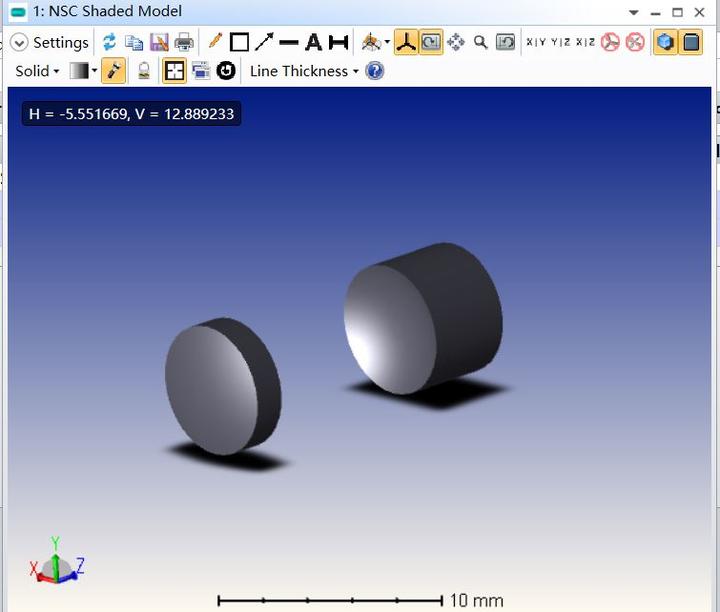Switch to the X|Y plane view
720x612 pixels.
[x=536, y=42]
